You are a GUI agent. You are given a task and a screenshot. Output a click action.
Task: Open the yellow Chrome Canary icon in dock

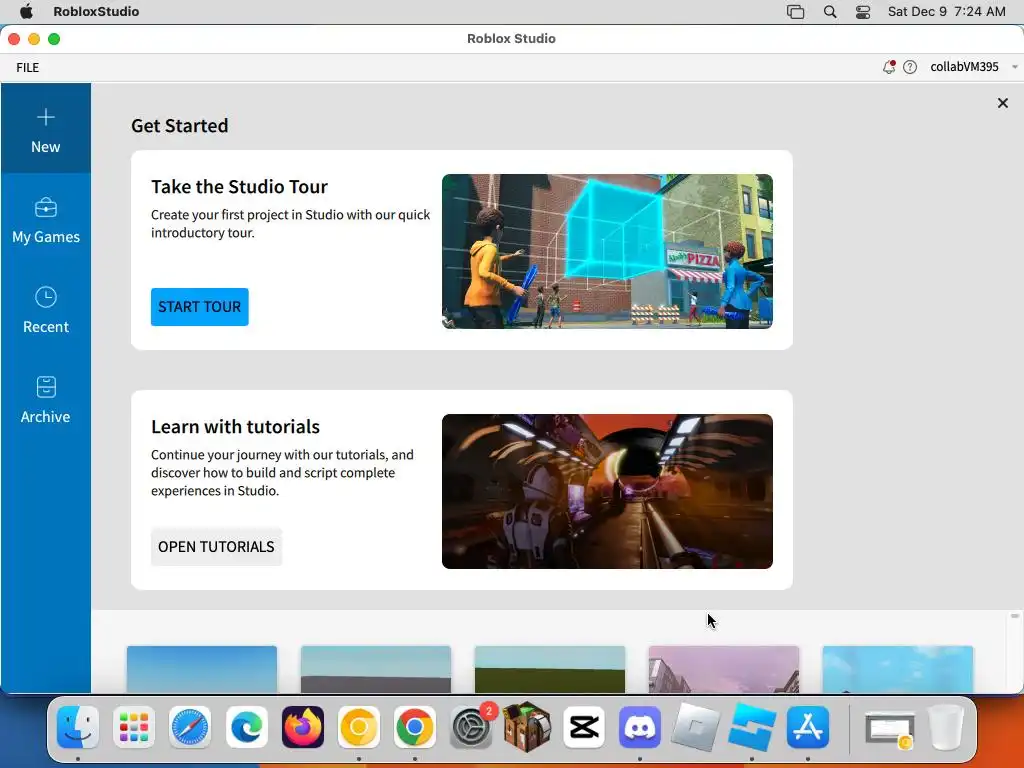tap(359, 727)
